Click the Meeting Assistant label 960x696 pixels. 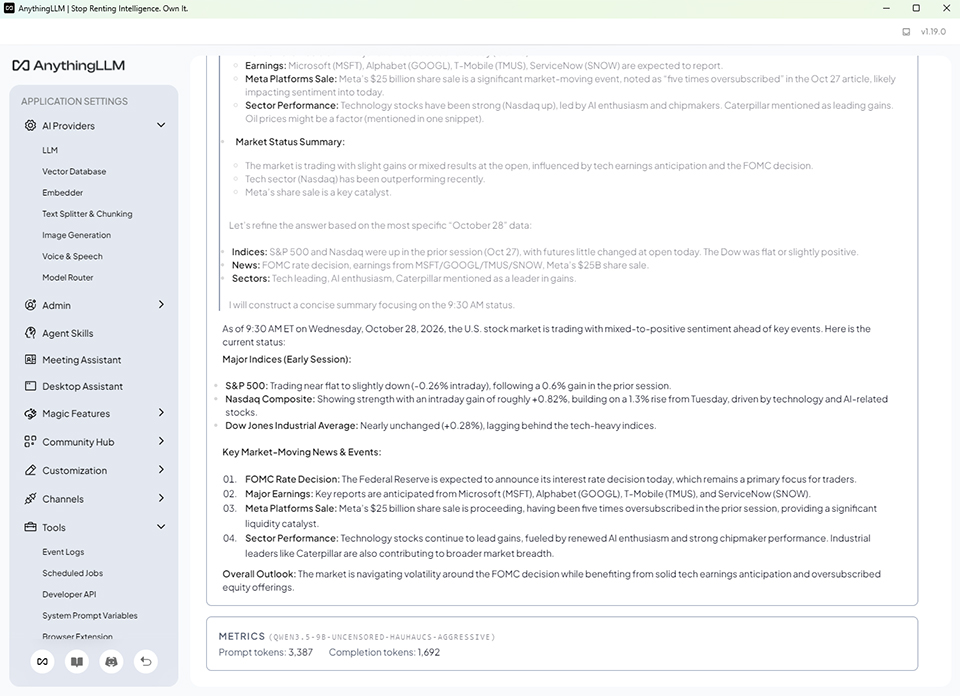[x=81, y=360]
